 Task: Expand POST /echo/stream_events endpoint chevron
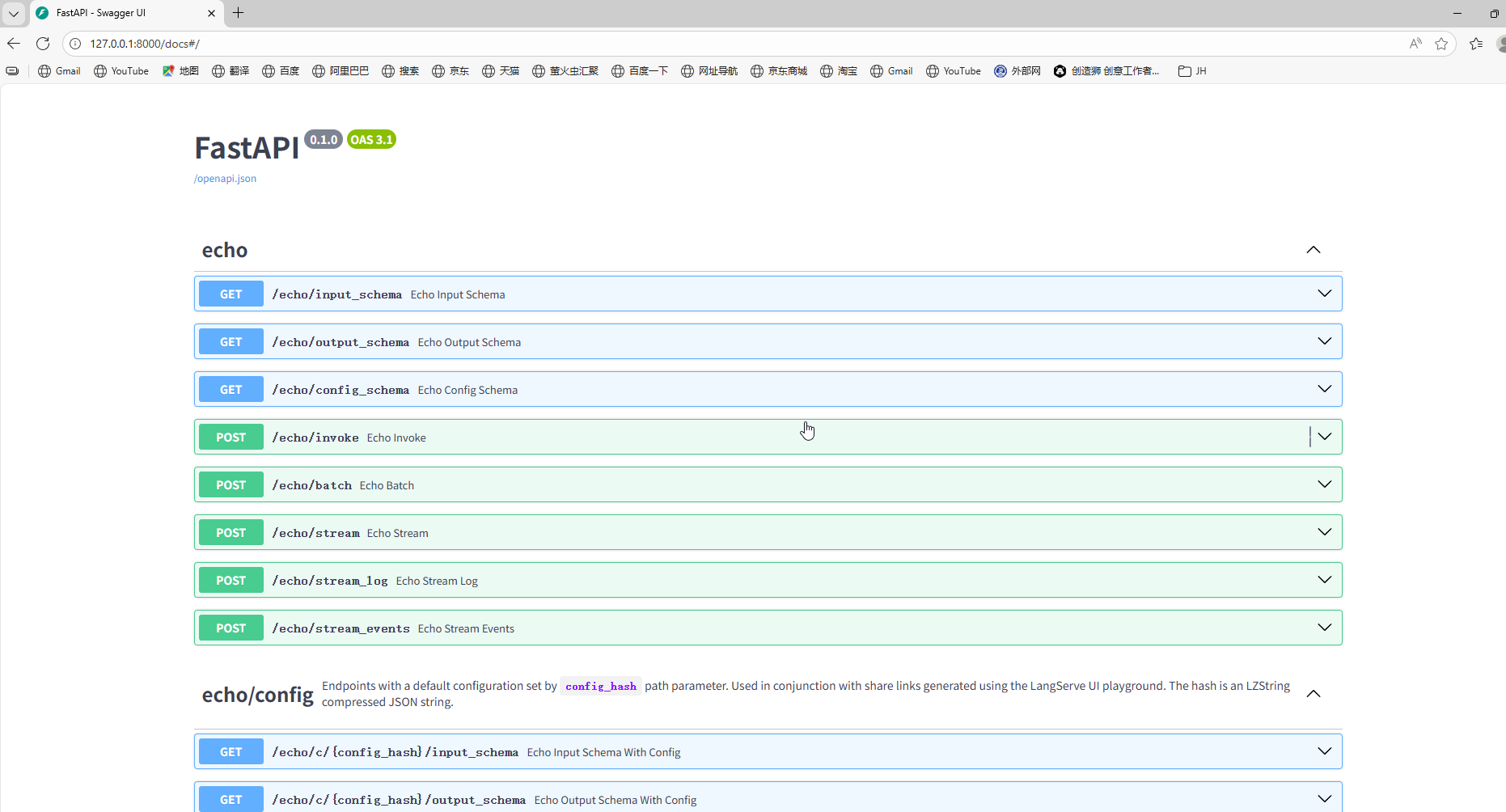[x=1325, y=628]
